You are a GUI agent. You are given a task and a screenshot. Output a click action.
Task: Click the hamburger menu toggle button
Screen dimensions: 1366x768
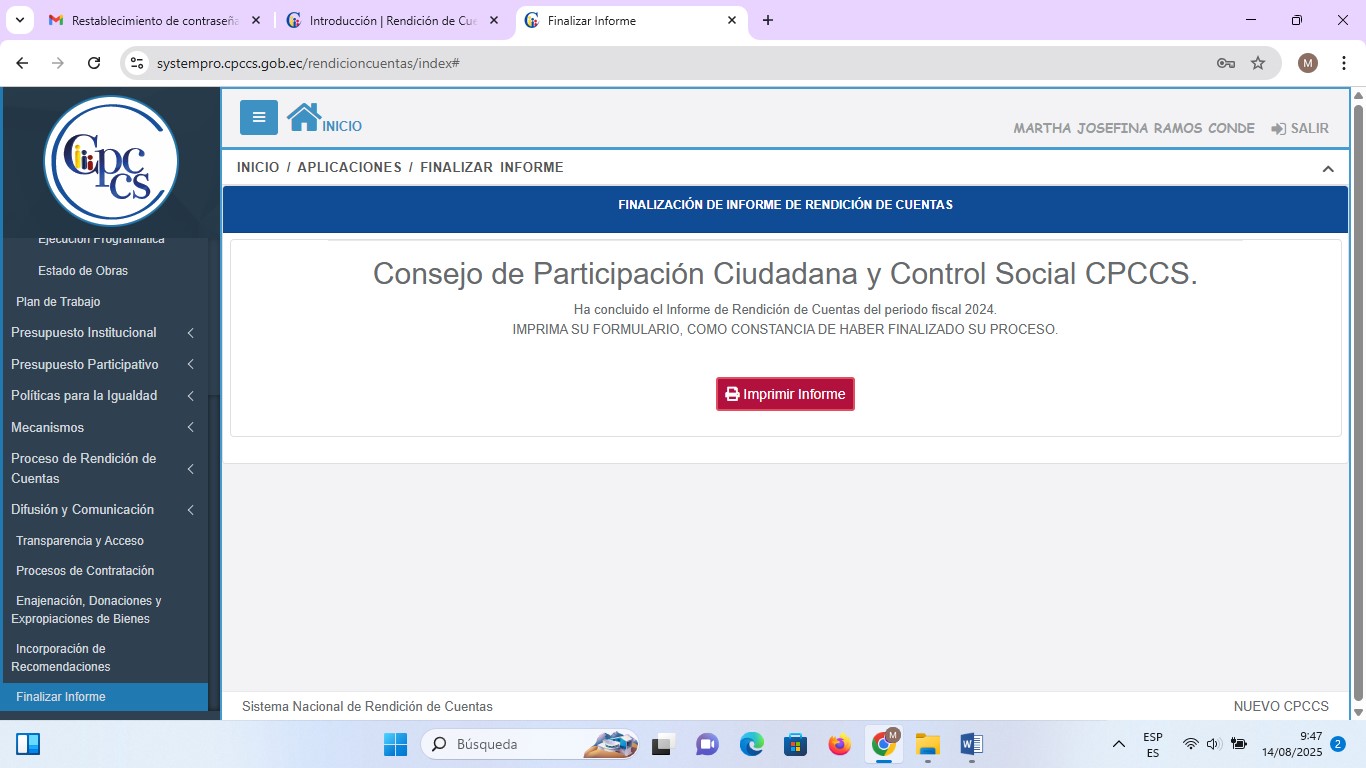[x=259, y=118]
